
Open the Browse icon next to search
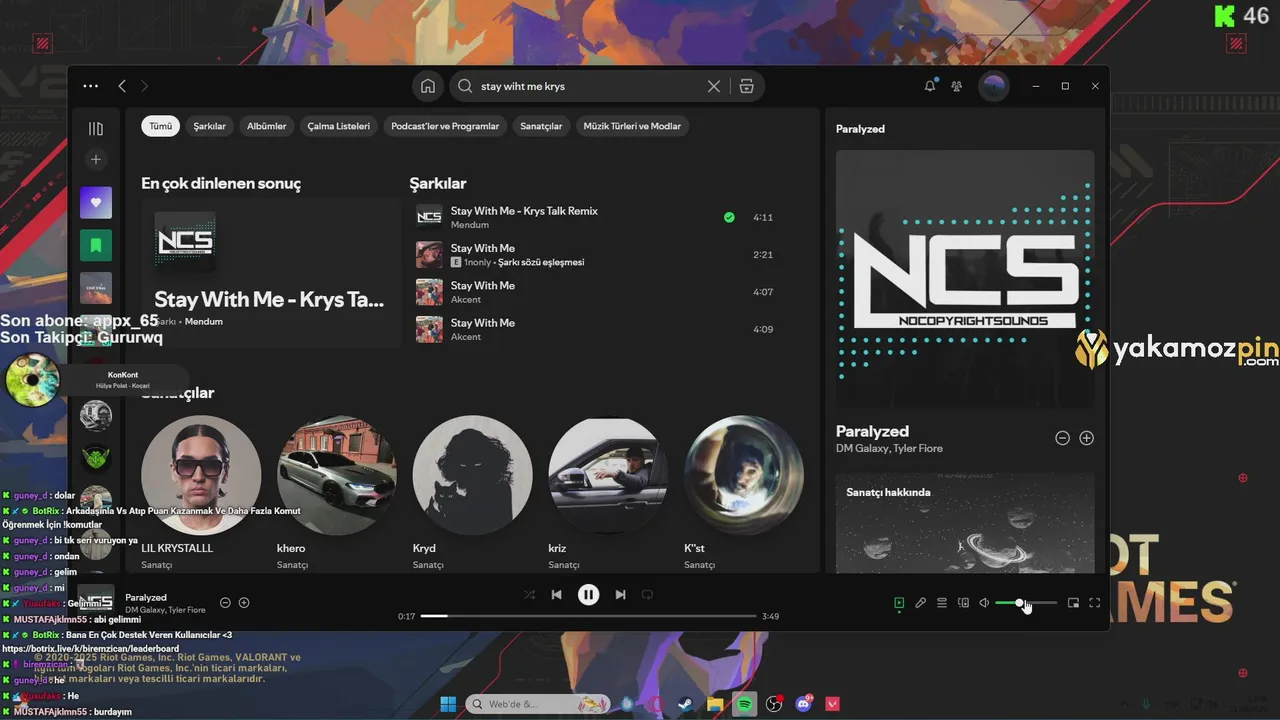[746, 86]
